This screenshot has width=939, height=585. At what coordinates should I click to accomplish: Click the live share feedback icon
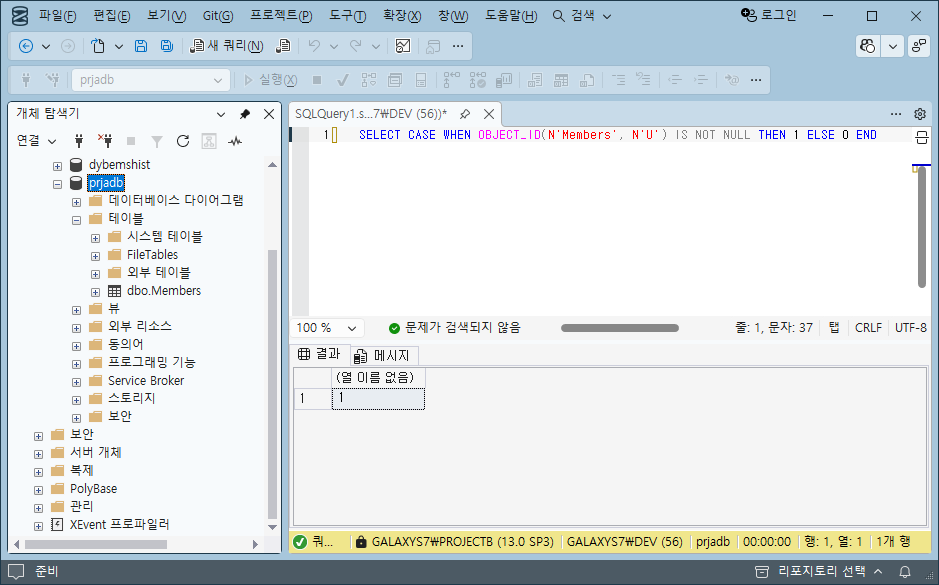[x=919, y=46]
